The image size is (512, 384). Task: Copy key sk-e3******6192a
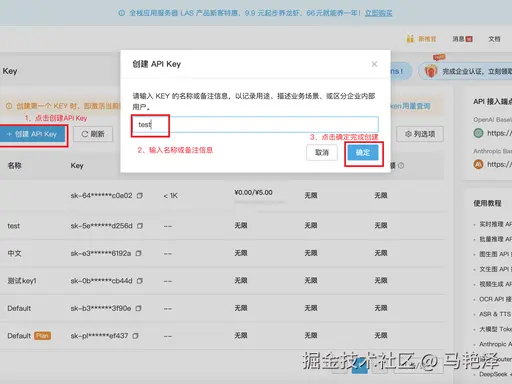(138, 253)
